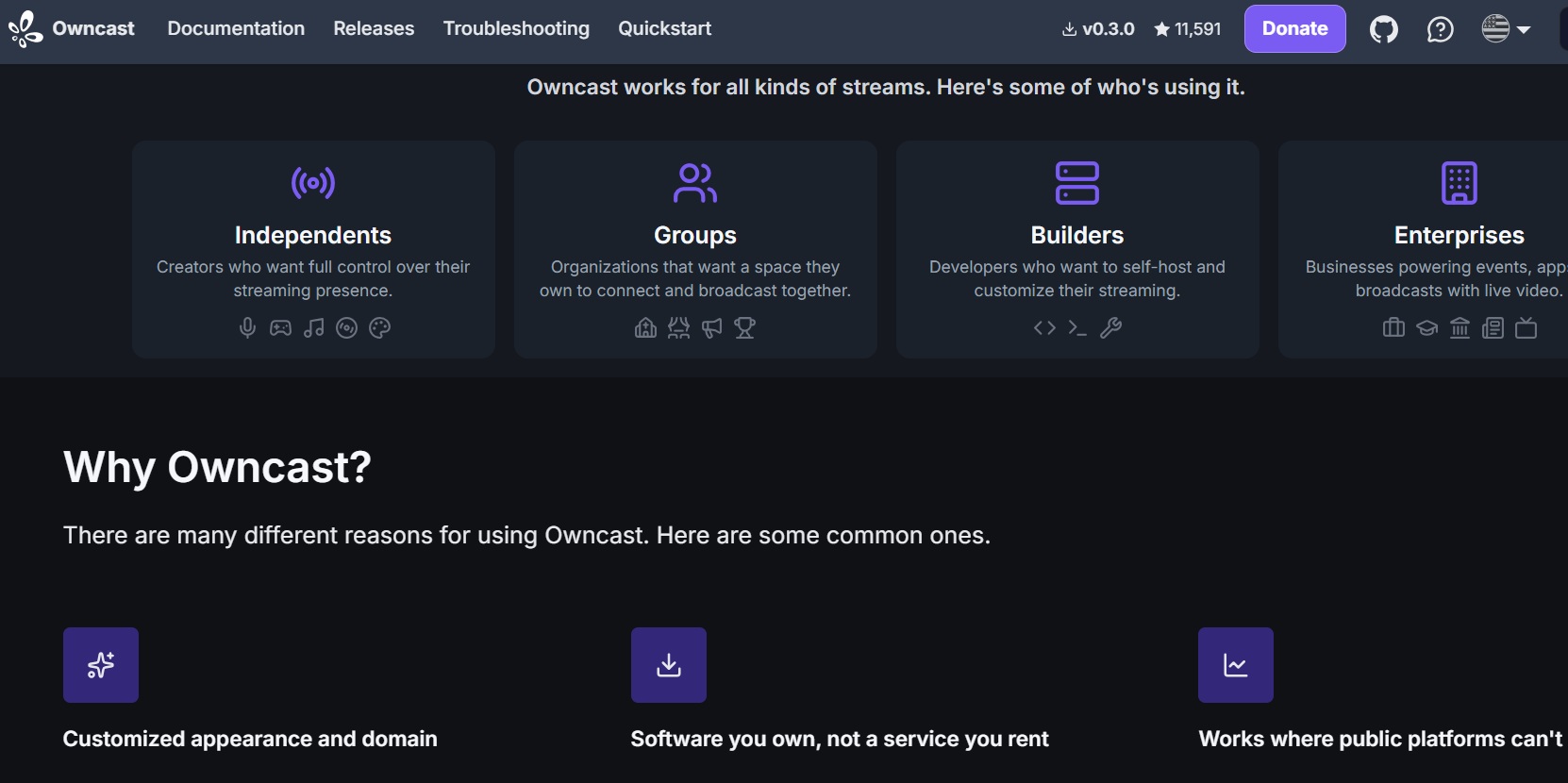Click the Builders card heading
Viewport: 1568px width, 783px height.
click(x=1077, y=235)
